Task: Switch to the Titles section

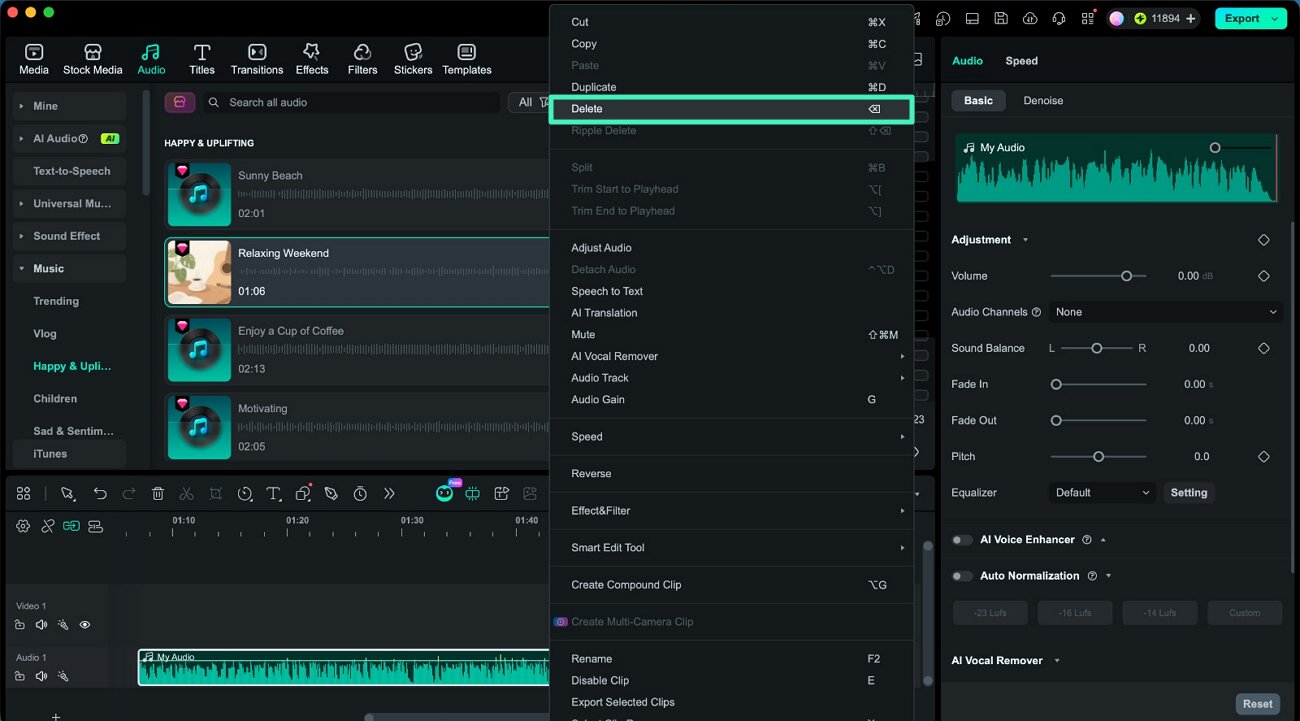Action: [x=202, y=59]
